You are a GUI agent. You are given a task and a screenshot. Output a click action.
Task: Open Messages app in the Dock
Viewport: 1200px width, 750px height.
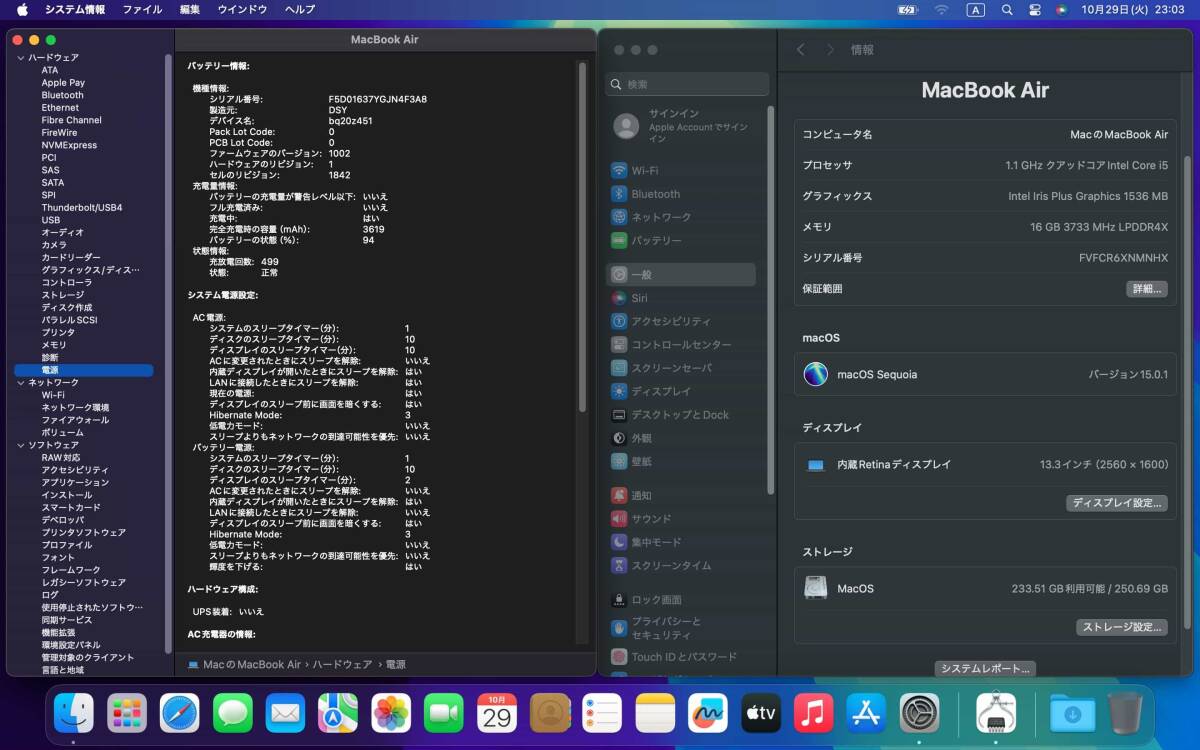click(232, 713)
